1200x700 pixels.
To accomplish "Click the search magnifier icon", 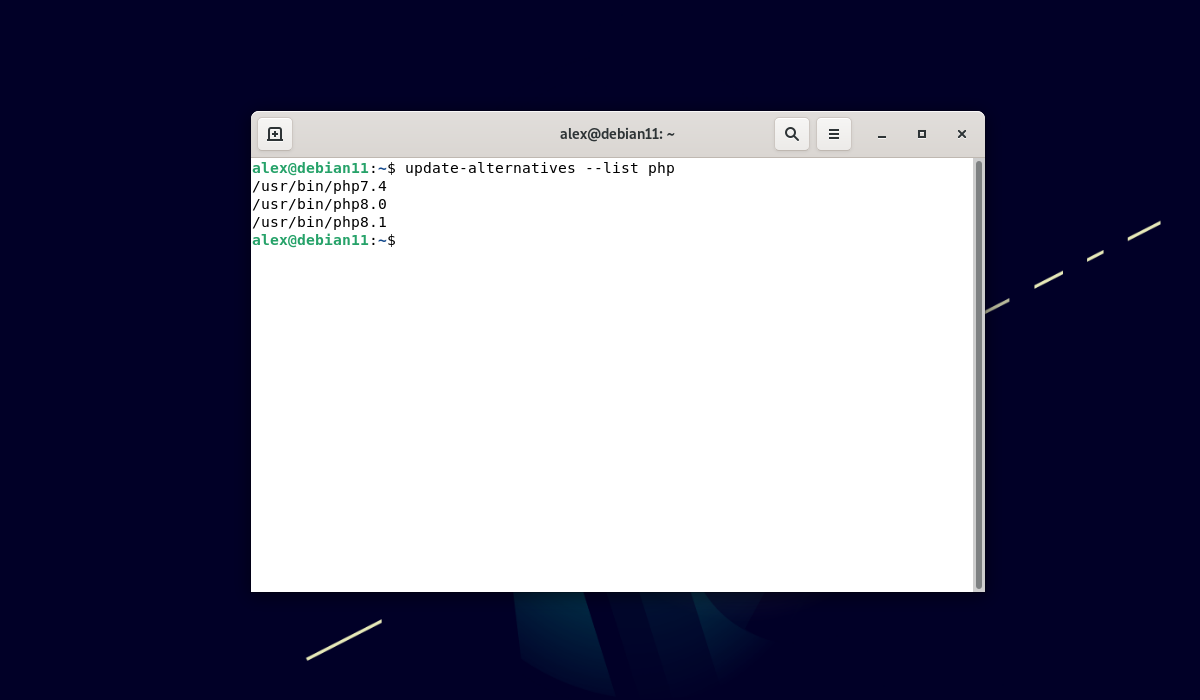I will click(792, 134).
